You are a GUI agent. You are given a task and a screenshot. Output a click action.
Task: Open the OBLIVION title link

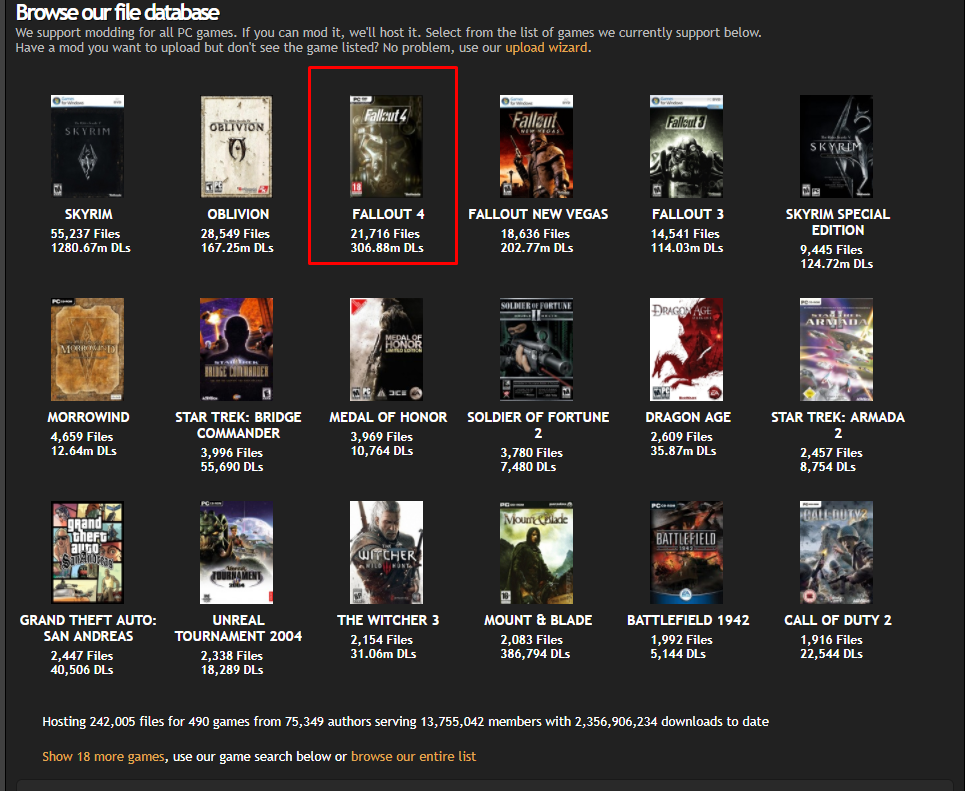click(x=238, y=214)
